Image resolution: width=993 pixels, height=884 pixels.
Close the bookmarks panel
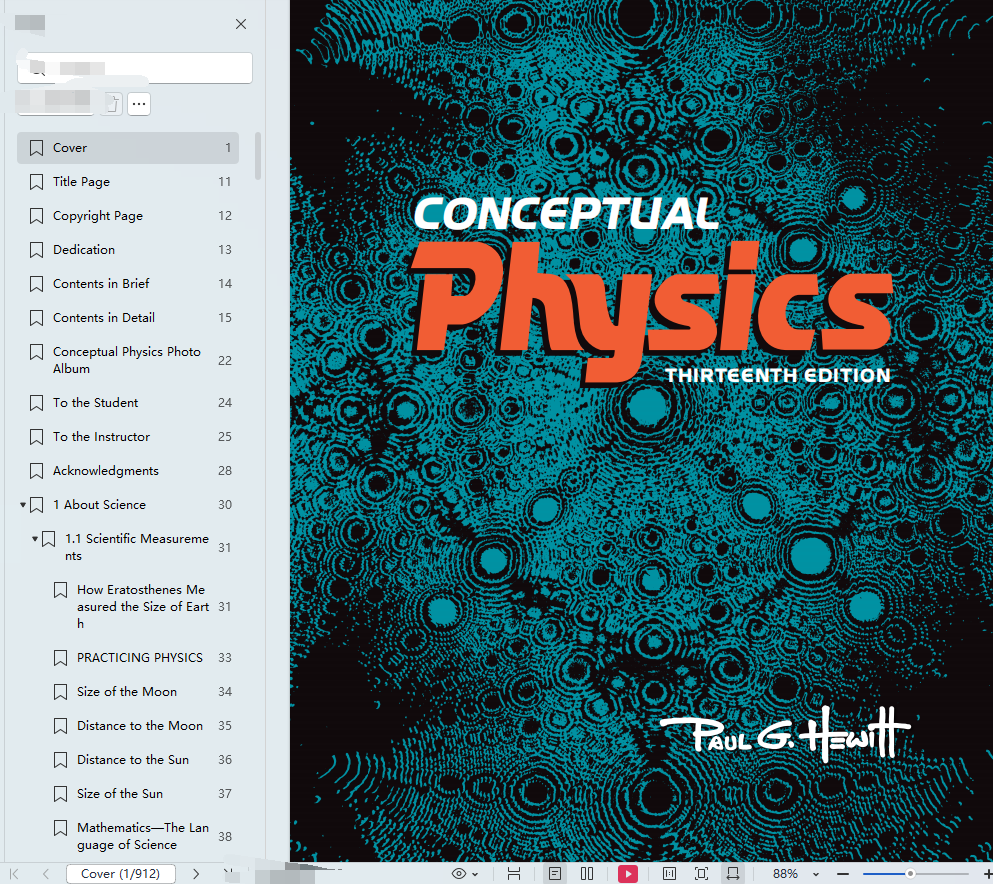241,24
